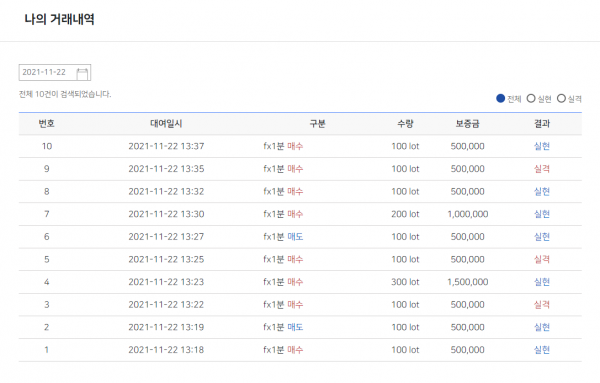
Task: Click fx1분 매수 in row 10
Action: (x=283, y=146)
